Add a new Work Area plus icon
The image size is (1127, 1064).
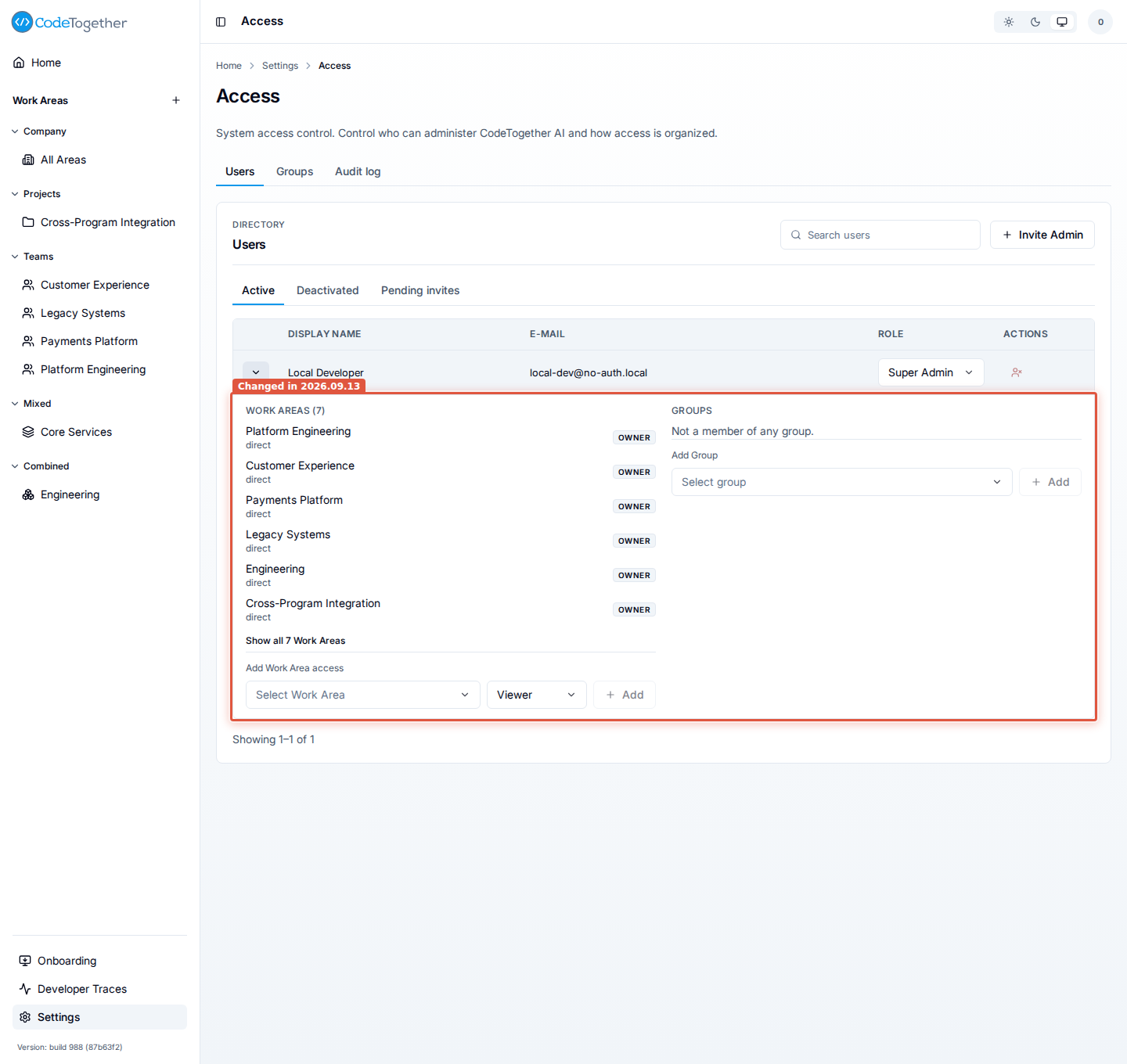(x=176, y=100)
